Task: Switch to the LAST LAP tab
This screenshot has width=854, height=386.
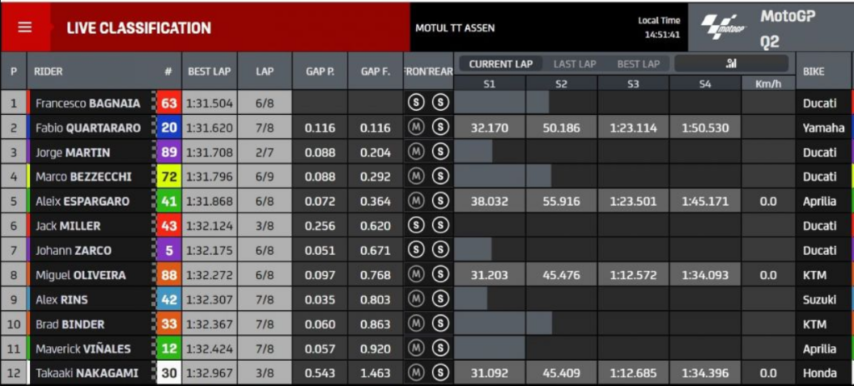Action: (x=575, y=64)
